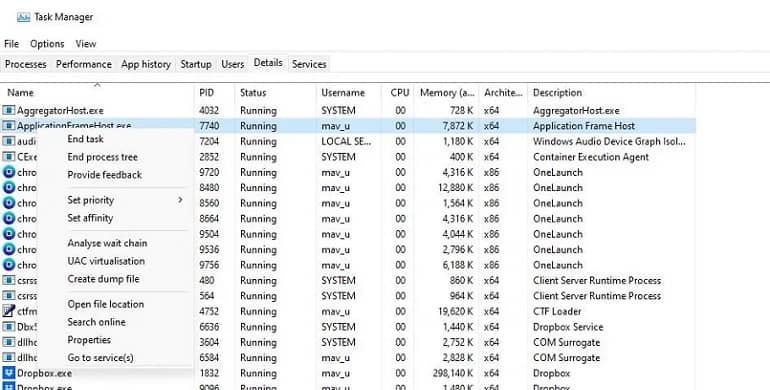Click the ctfmon pen icon in the process list
Screen dimensions: 770x390
tap(9, 311)
